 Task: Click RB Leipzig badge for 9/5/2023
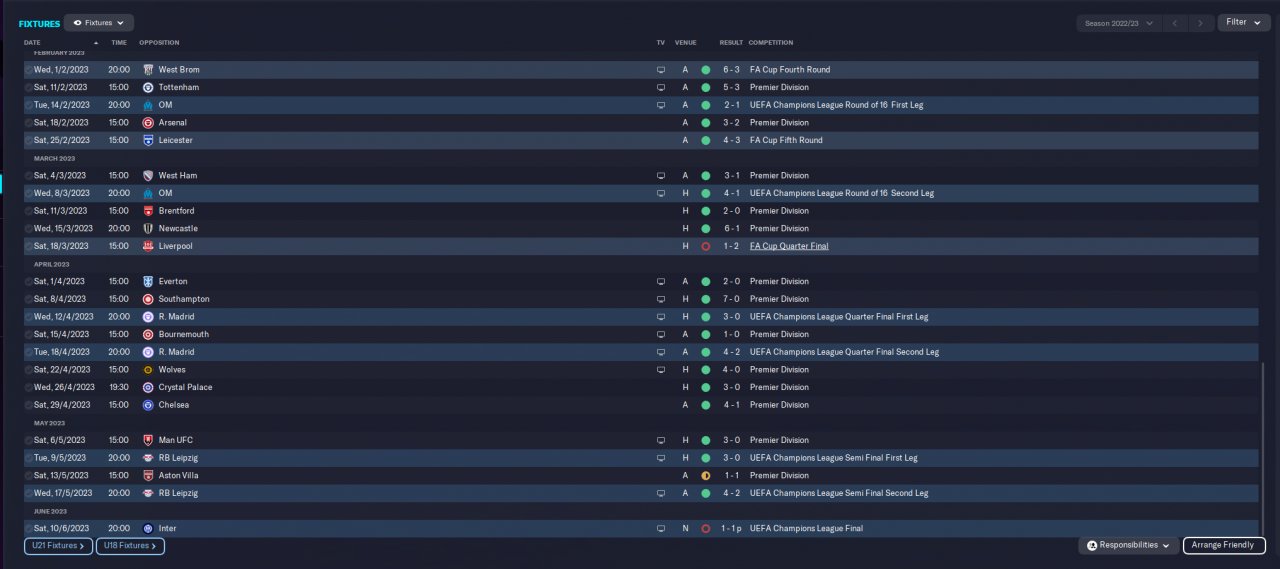[x=148, y=458]
